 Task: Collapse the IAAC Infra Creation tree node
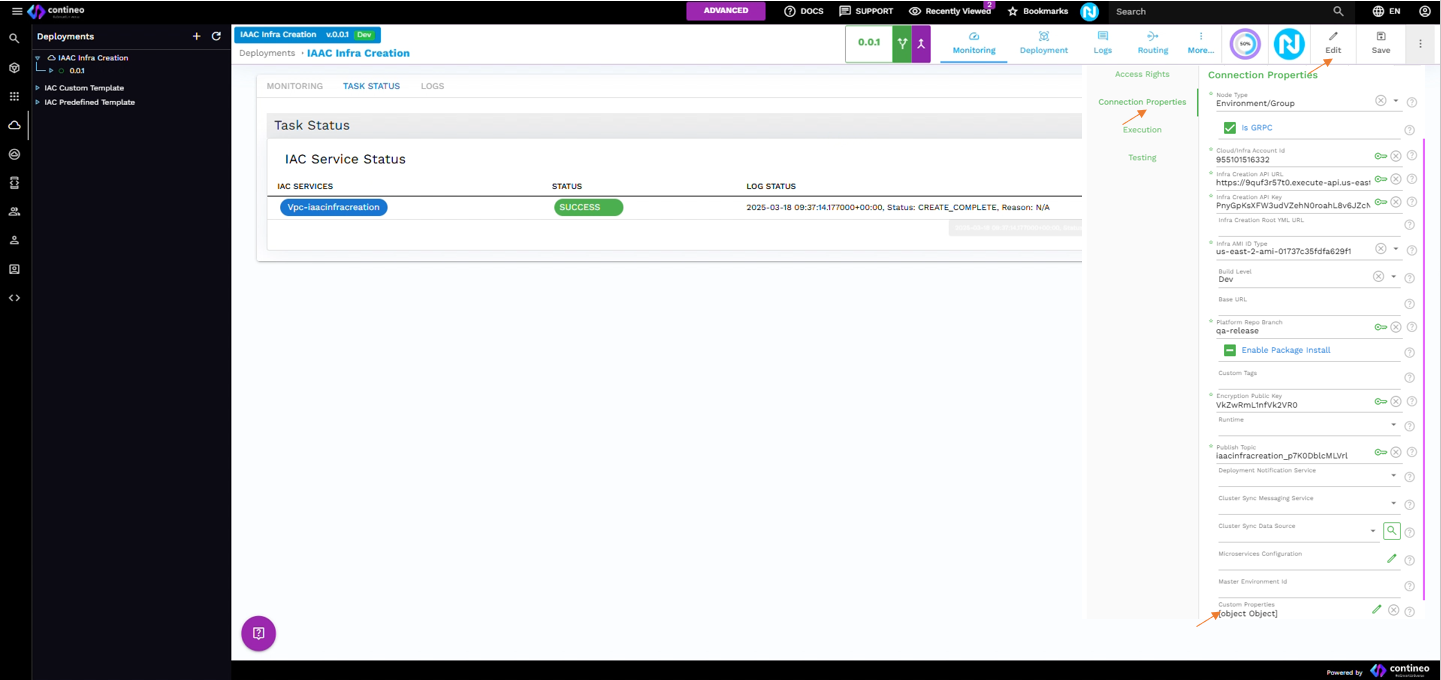pos(38,58)
